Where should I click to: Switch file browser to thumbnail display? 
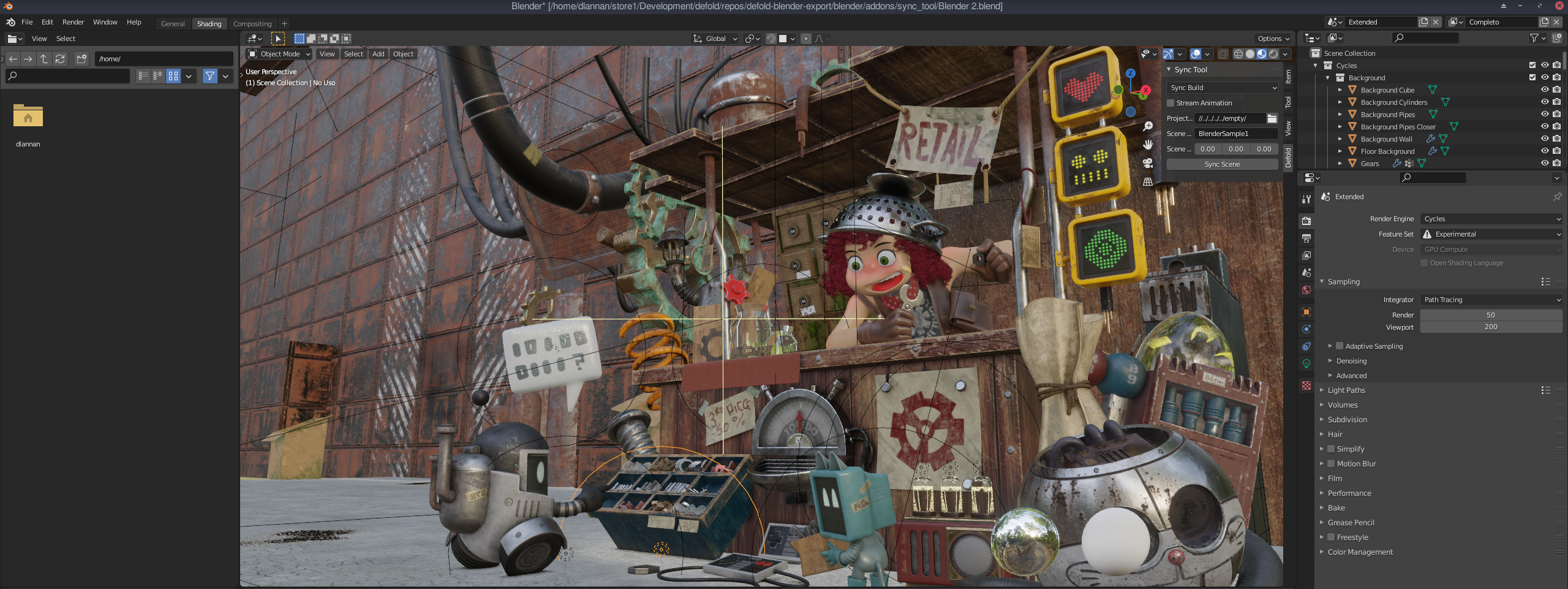coord(173,76)
